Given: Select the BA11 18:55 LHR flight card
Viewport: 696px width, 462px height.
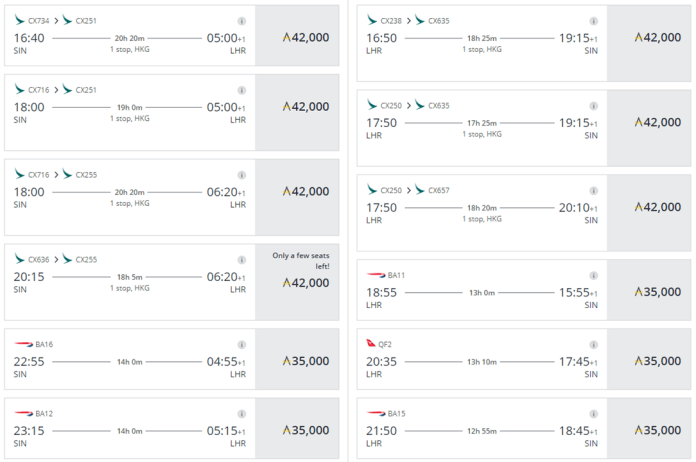Looking at the screenshot, I should (524, 290).
